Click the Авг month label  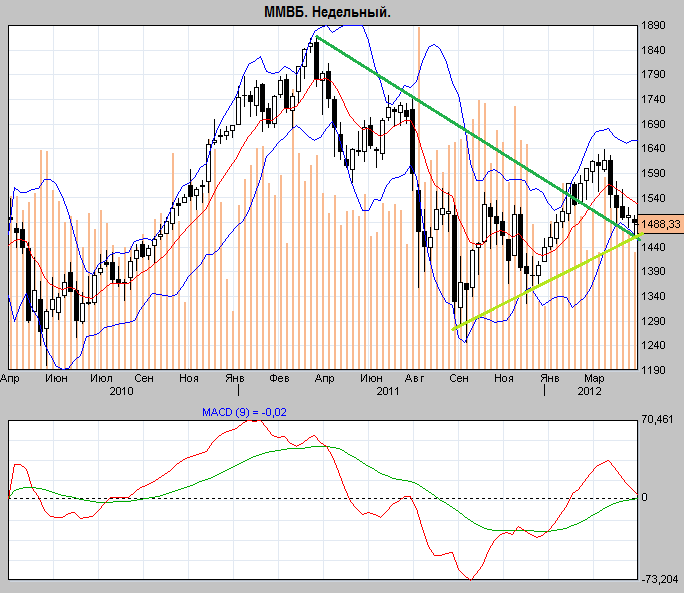(414, 378)
